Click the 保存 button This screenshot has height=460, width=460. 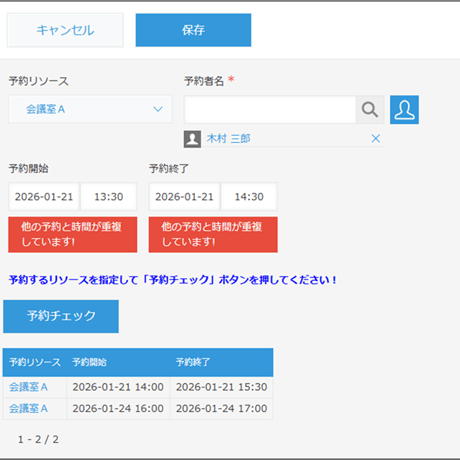[x=193, y=30]
